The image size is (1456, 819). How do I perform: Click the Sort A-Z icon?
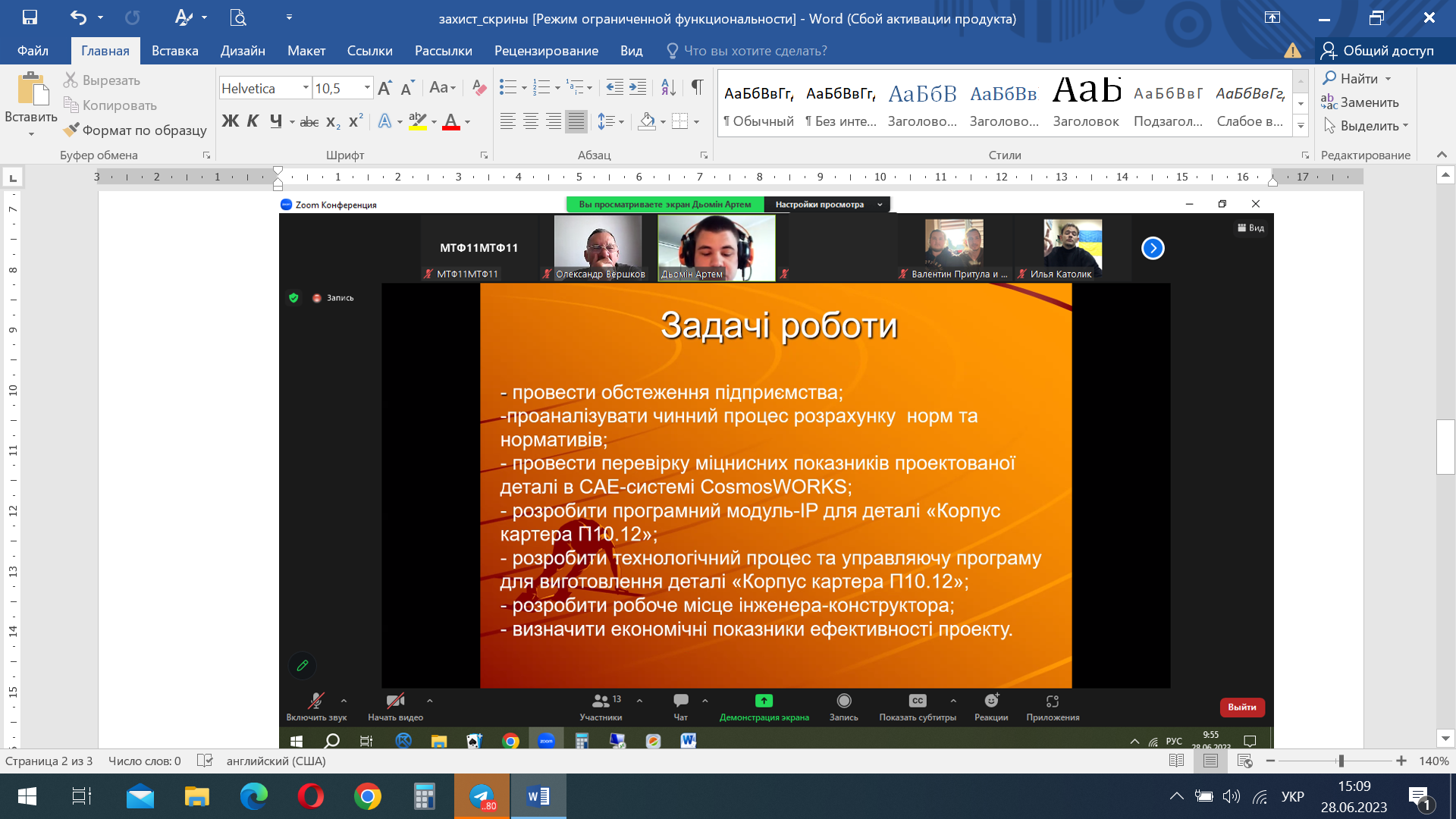tap(668, 88)
